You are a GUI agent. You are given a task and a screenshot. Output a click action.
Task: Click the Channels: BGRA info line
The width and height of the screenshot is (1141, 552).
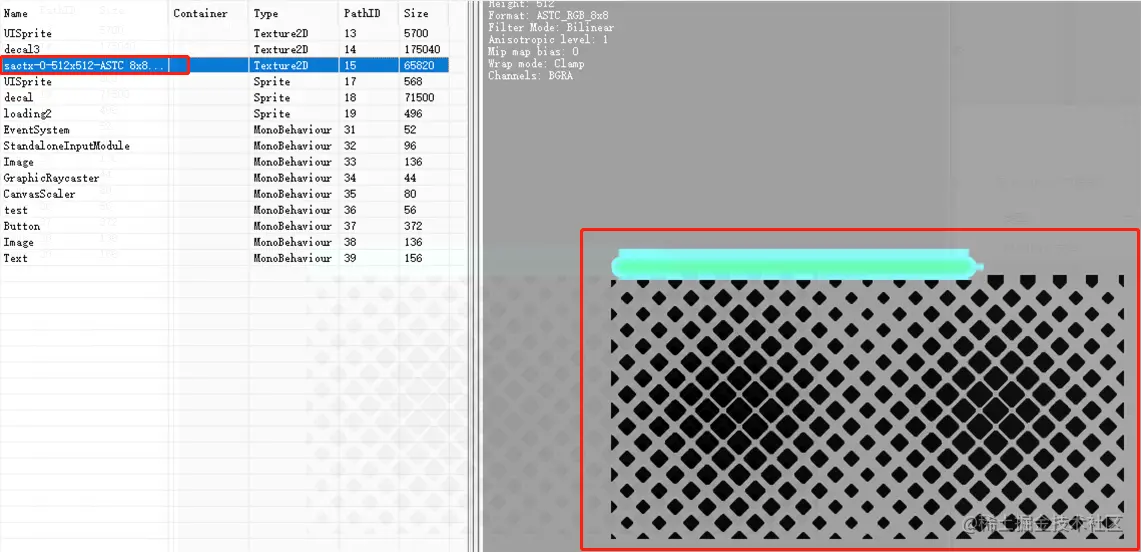click(530, 75)
